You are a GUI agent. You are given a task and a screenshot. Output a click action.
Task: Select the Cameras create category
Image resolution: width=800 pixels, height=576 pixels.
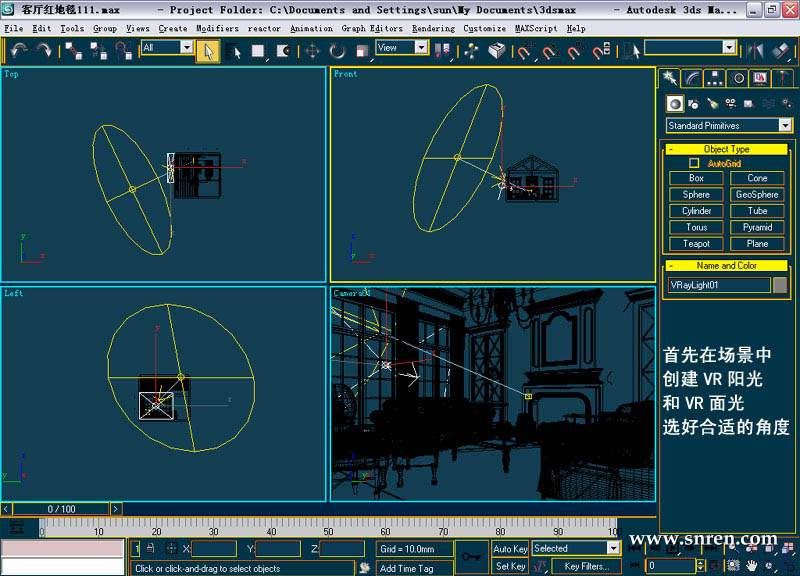click(731, 104)
